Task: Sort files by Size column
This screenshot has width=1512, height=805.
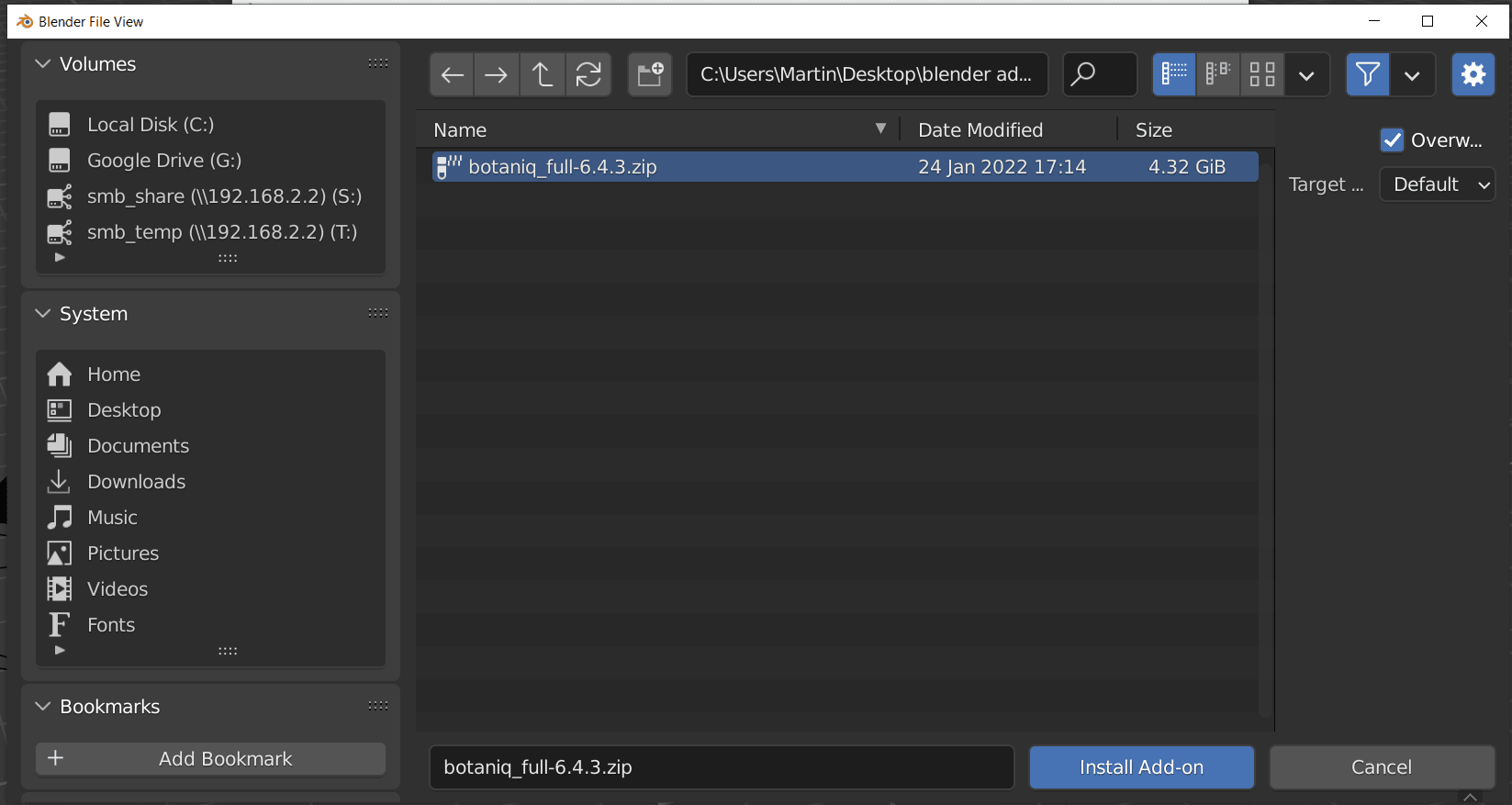Action: coord(1154,130)
